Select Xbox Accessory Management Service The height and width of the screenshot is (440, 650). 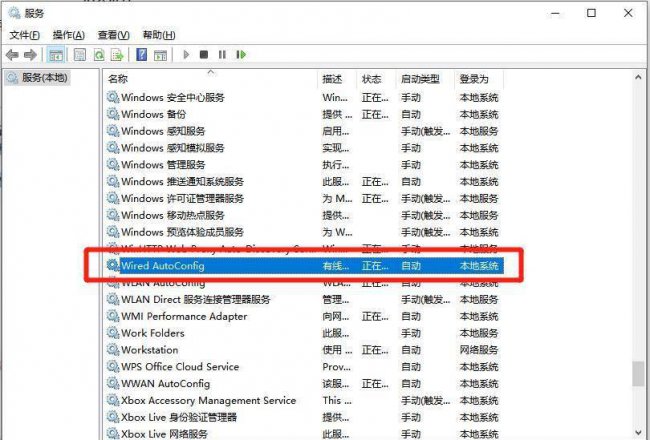(209, 400)
